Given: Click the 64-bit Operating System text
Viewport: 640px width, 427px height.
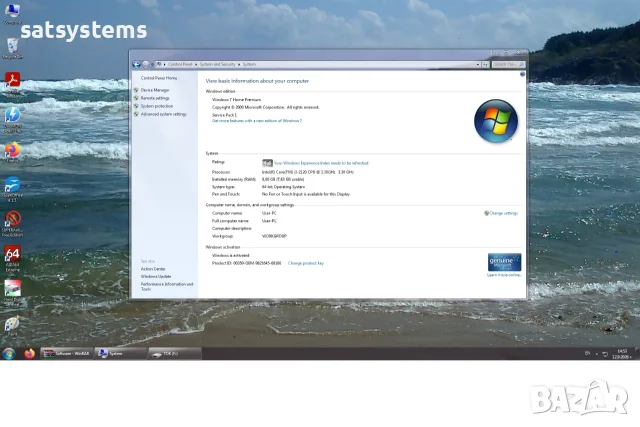Looking at the screenshot, I should [x=283, y=187].
